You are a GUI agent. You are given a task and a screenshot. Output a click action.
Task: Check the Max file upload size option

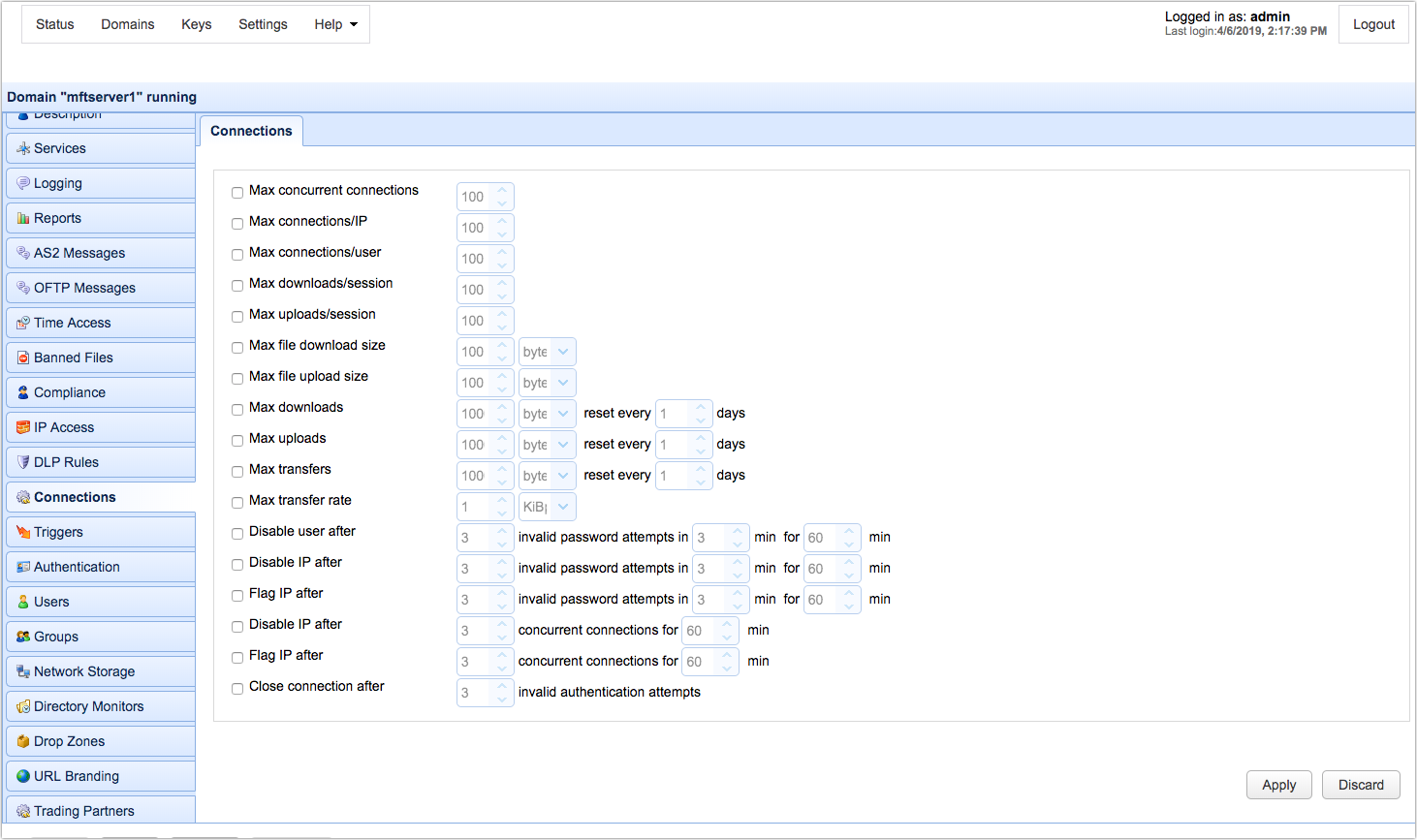(x=236, y=378)
